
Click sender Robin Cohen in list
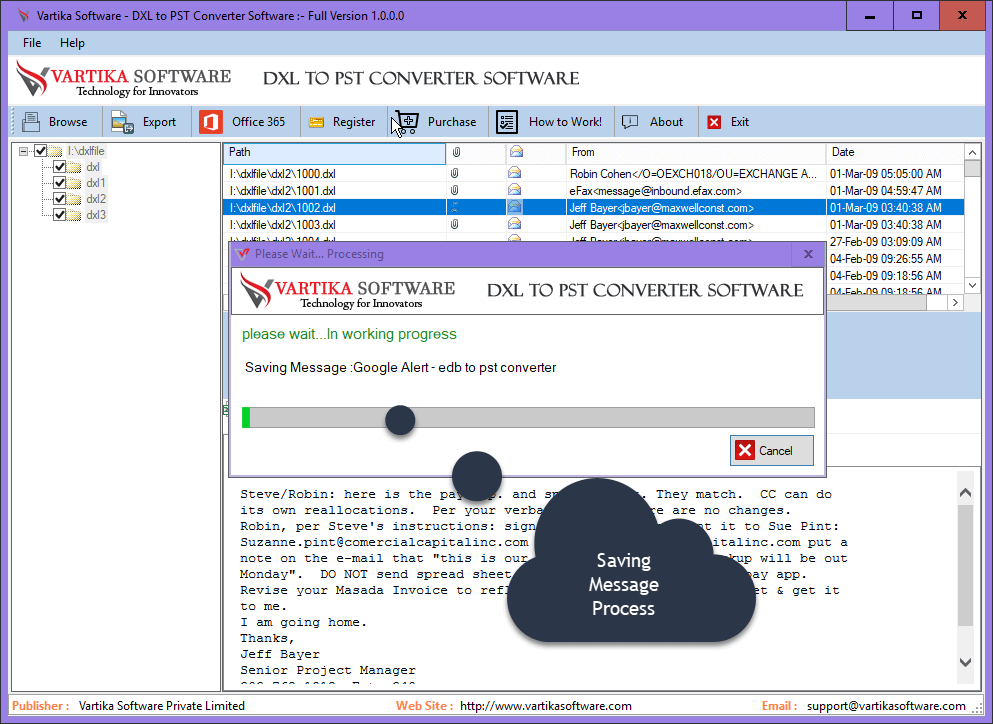point(693,174)
